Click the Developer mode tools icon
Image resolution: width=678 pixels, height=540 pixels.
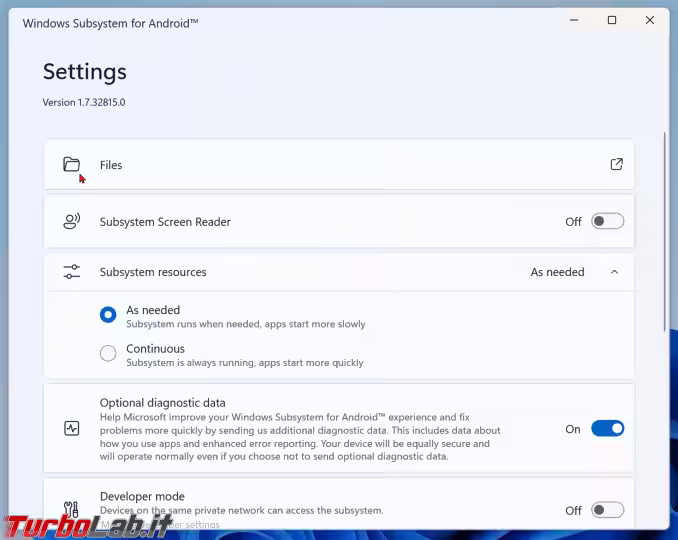(x=71, y=509)
